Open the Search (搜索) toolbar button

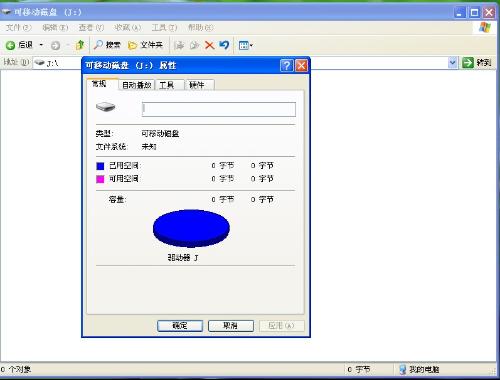107,45
